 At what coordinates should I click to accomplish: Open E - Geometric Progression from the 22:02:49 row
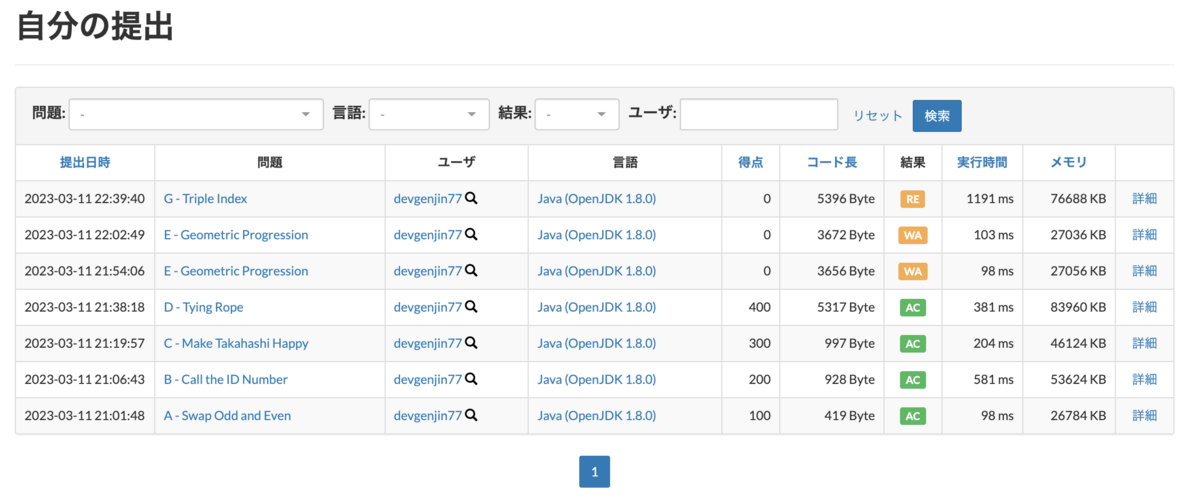(236, 235)
